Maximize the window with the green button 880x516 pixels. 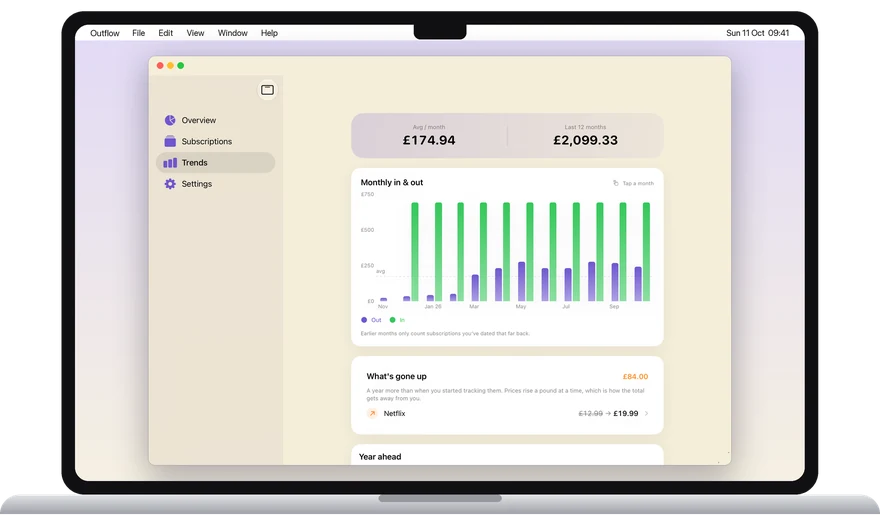181,66
